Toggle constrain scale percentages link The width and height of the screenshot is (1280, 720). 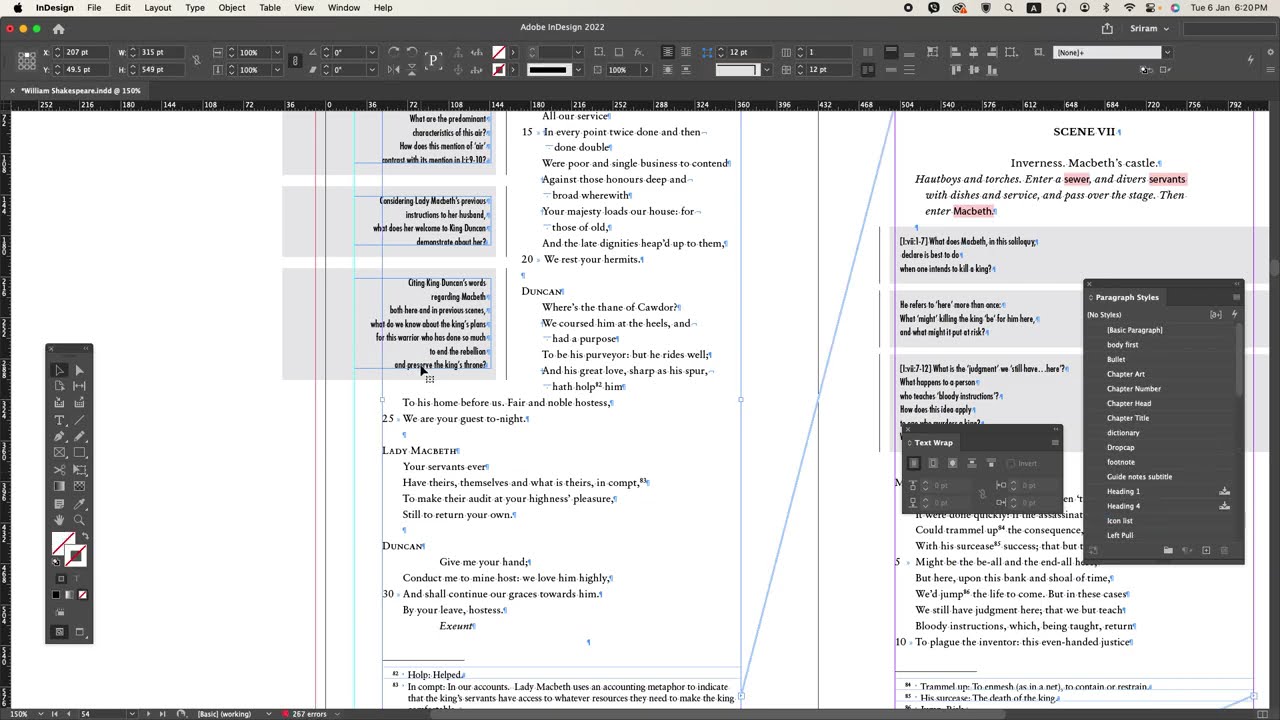point(294,61)
